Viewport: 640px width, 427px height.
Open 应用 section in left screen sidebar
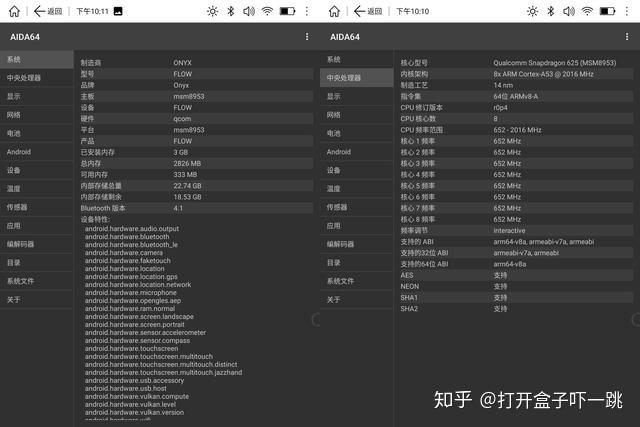[x=37, y=226]
